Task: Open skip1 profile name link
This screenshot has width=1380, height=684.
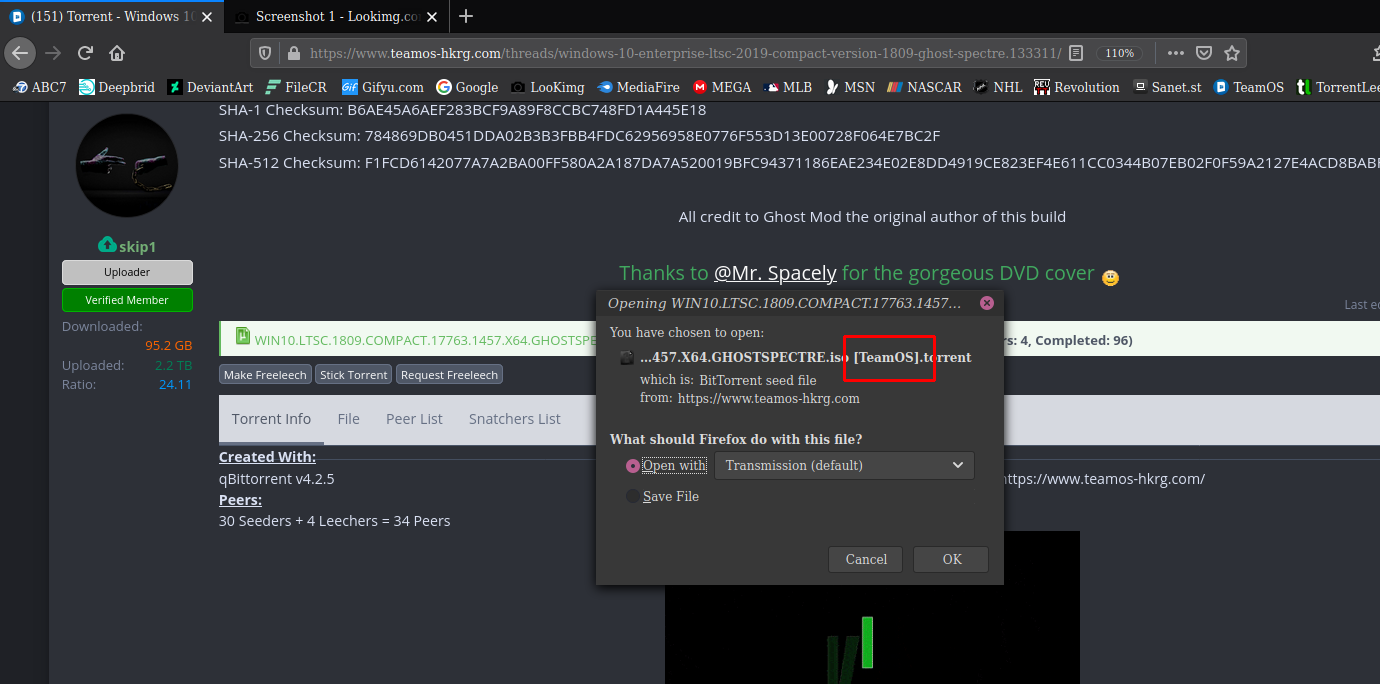Action: point(137,246)
